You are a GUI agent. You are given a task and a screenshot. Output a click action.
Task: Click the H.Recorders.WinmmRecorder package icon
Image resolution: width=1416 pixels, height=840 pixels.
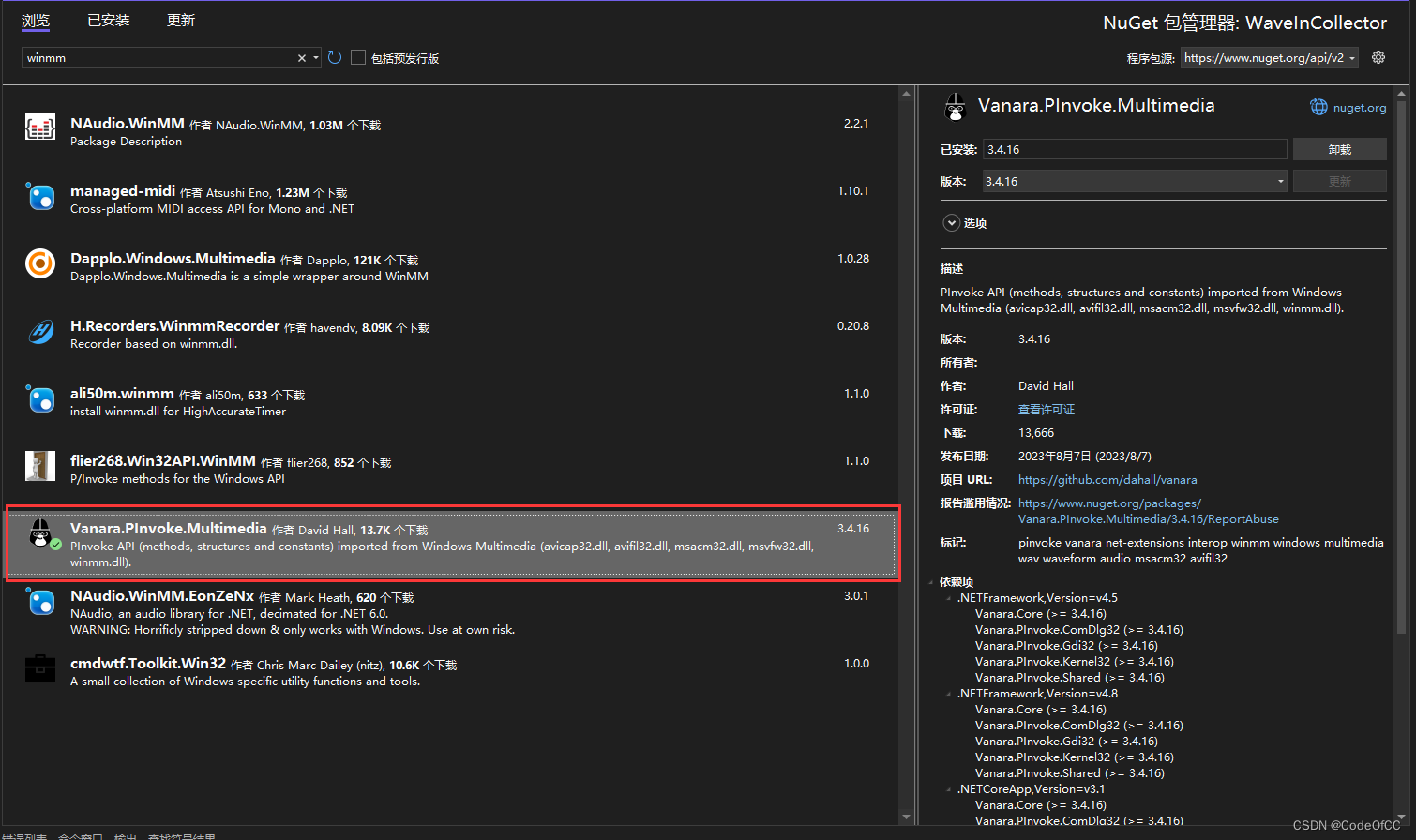(40, 331)
